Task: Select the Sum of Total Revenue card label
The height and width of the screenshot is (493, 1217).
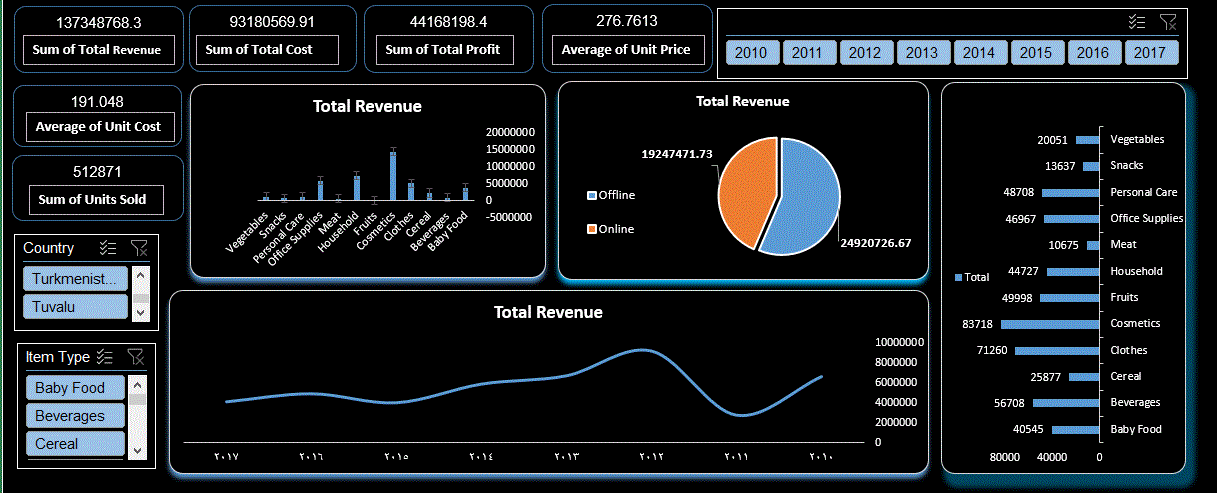Action: pyautogui.click(x=97, y=50)
